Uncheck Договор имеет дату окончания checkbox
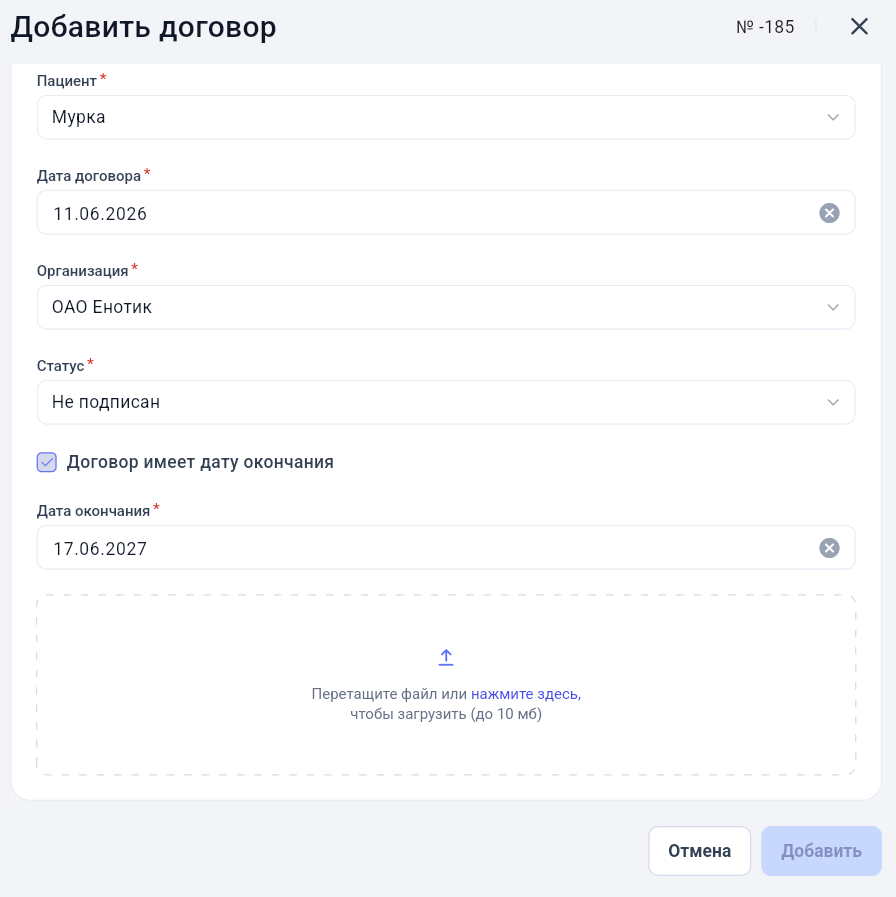The height and width of the screenshot is (897, 896). pyautogui.click(x=47, y=462)
